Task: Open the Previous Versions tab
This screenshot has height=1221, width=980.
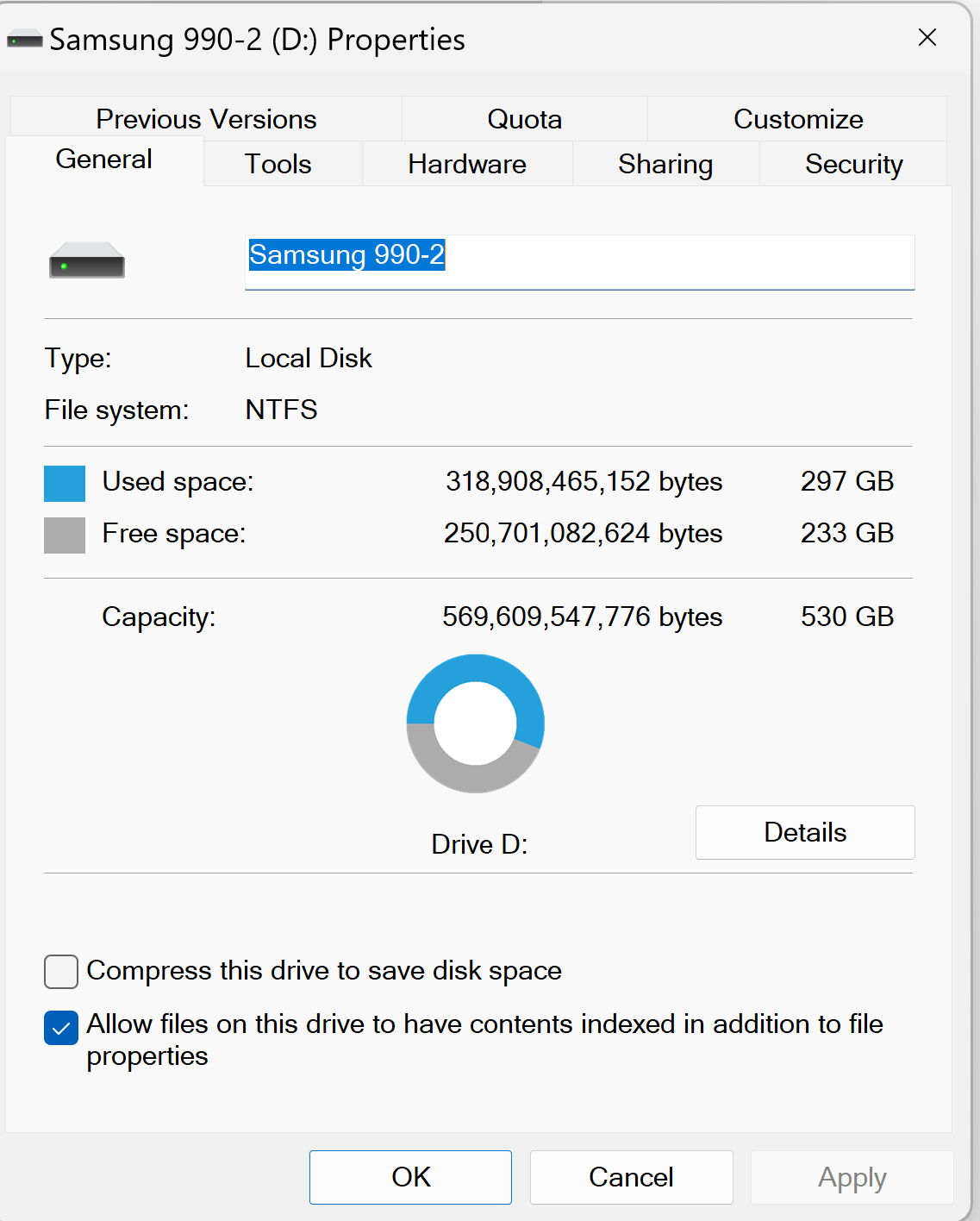Action: [206, 119]
